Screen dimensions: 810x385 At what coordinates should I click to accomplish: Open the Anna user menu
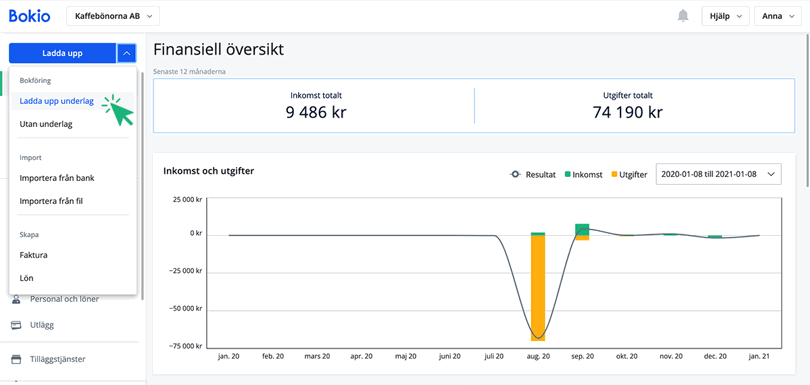777,16
